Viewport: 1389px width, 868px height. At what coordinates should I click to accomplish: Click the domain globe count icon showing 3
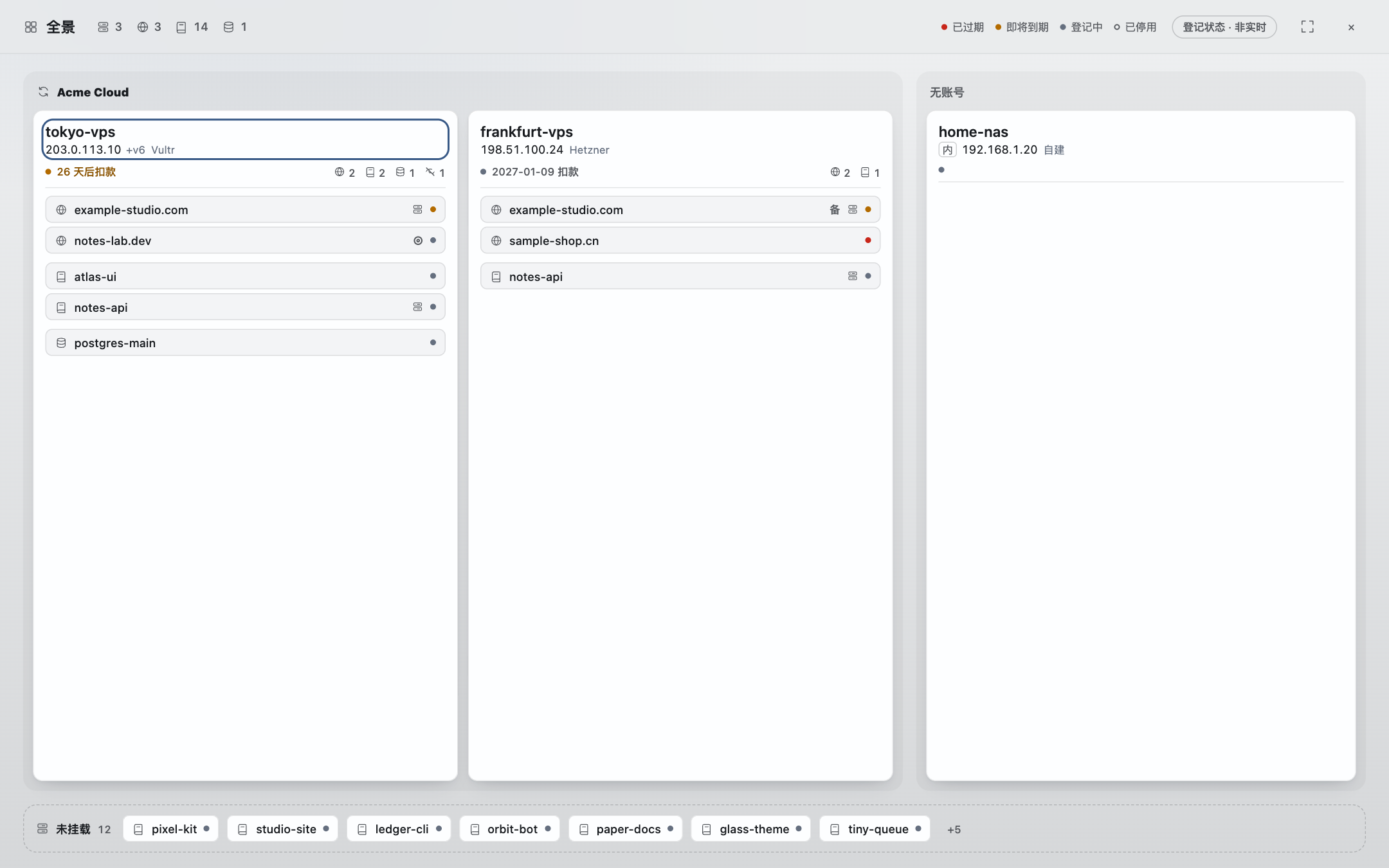(143, 27)
